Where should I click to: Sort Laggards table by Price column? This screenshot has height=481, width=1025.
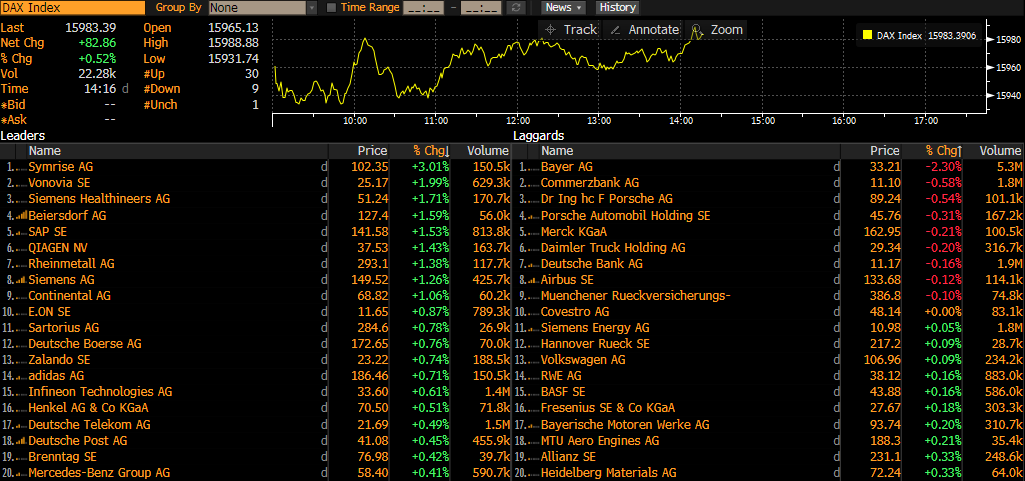[x=883, y=150]
